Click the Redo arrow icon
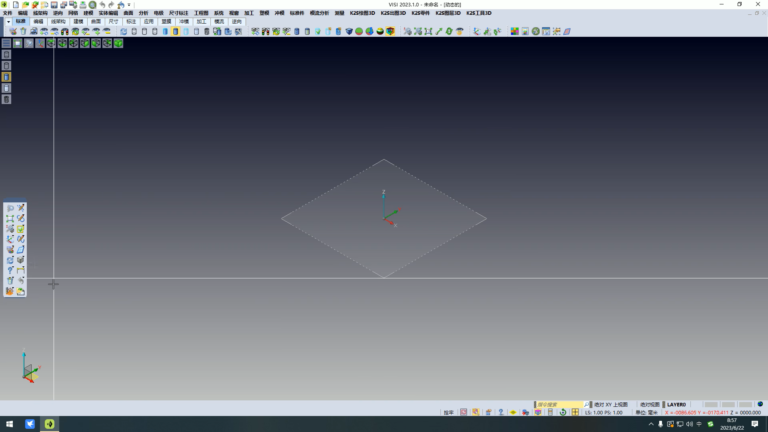Screen dimensions: 768x432 111,5
